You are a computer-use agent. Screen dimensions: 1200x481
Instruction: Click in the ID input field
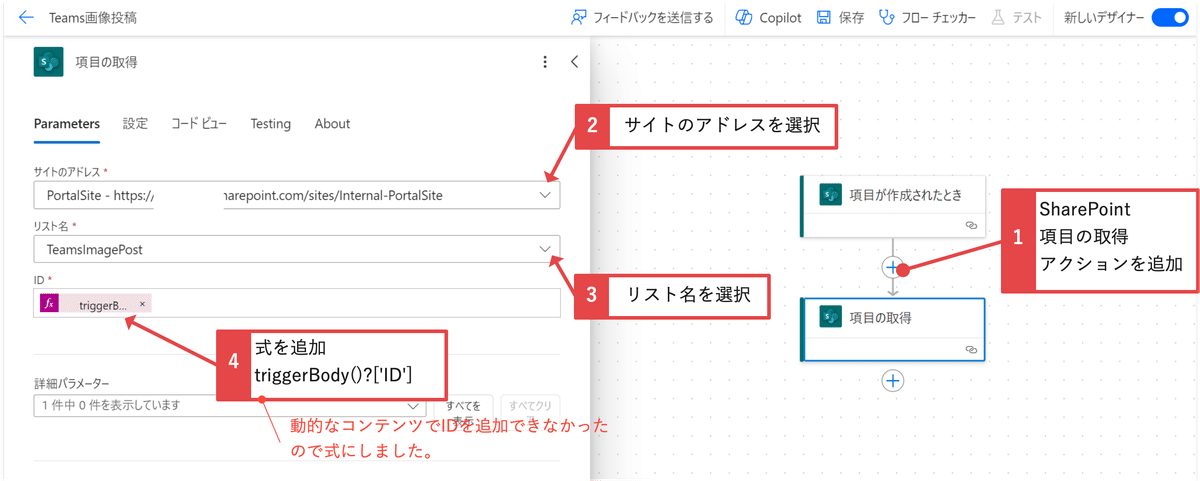[x=297, y=303]
